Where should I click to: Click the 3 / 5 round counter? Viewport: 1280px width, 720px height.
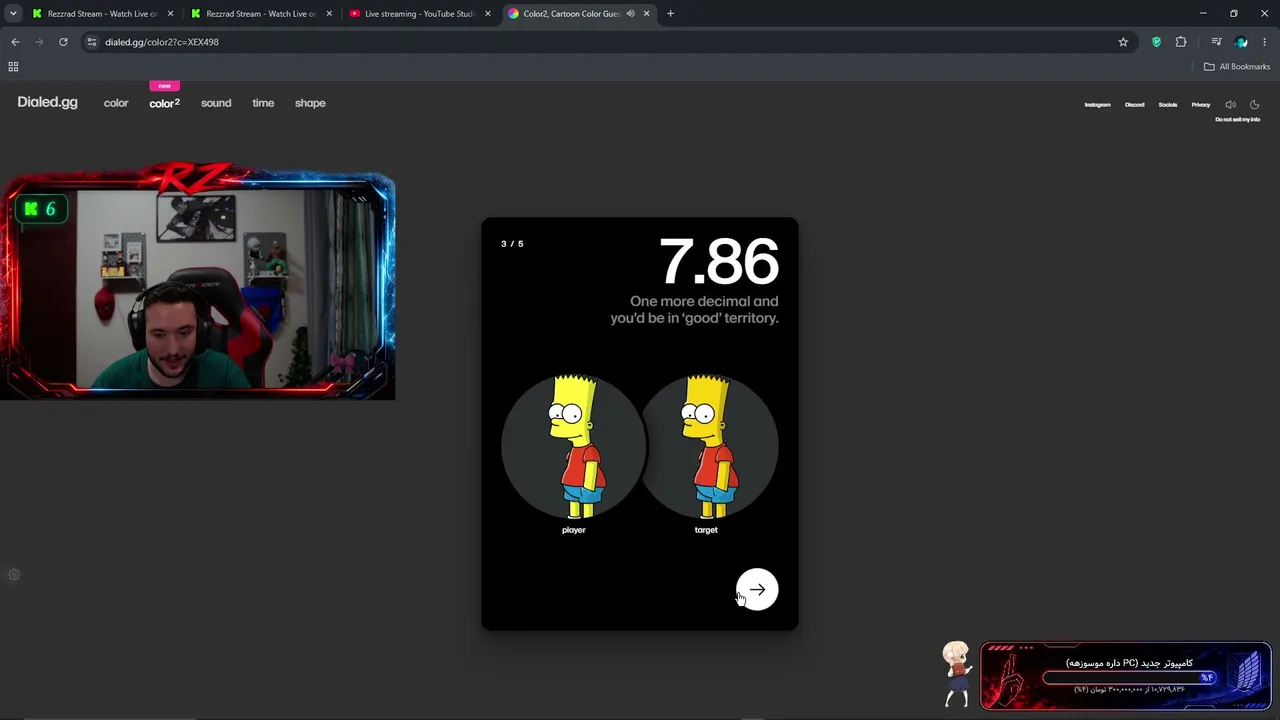[512, 244]
